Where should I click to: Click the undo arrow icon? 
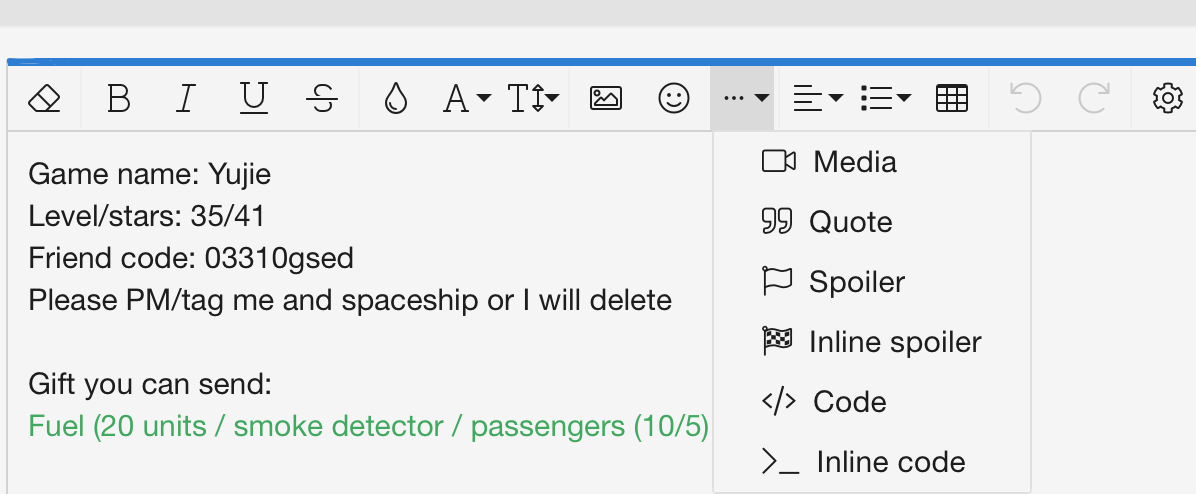[1025, 98]
